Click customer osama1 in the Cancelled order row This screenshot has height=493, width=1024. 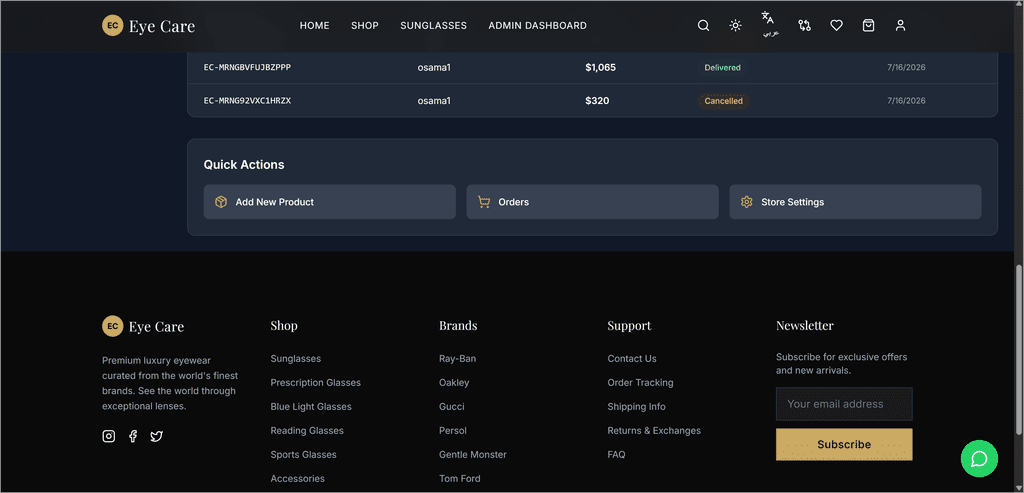point(434,101)
